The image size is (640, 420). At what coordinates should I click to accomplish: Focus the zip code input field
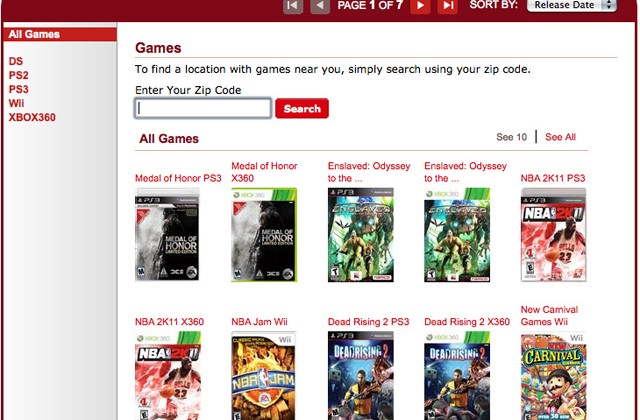click(x=203, y=108)
